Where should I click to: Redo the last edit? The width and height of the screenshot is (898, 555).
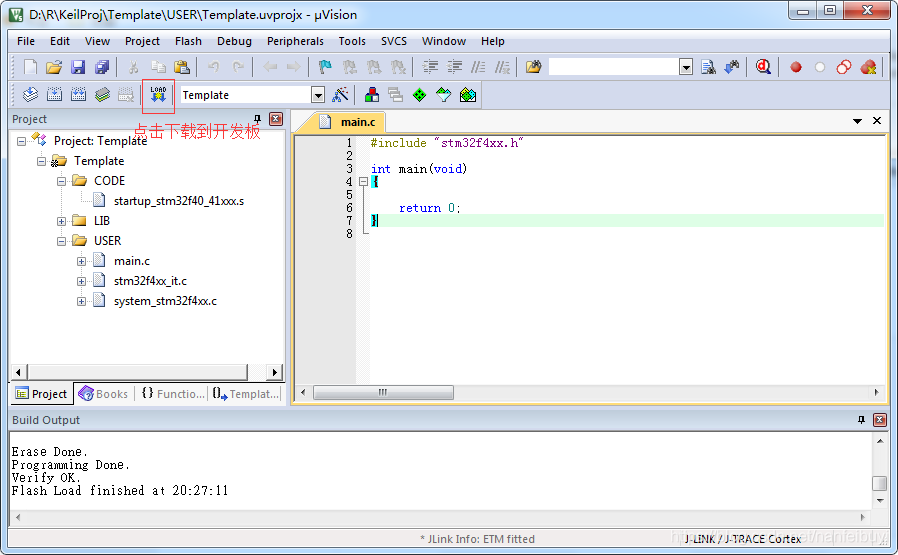tap(238, 67)
